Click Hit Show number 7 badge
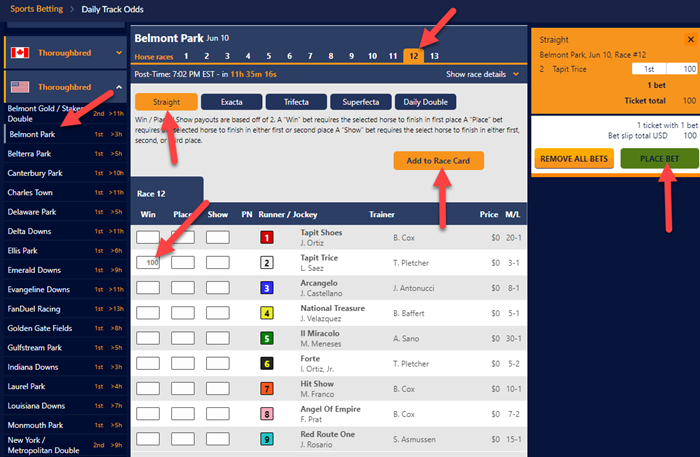This screenshot has width=700, height=457. click(267, 389)
